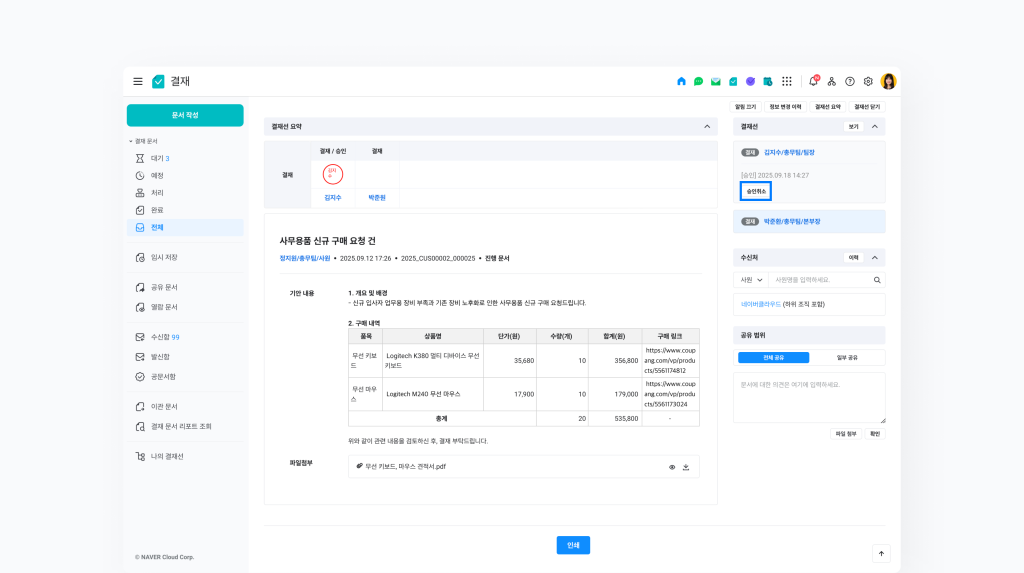Viewport: 1024px width, 573px height.
Task: Open the notification bell in the header
Action: click(813, 81)
